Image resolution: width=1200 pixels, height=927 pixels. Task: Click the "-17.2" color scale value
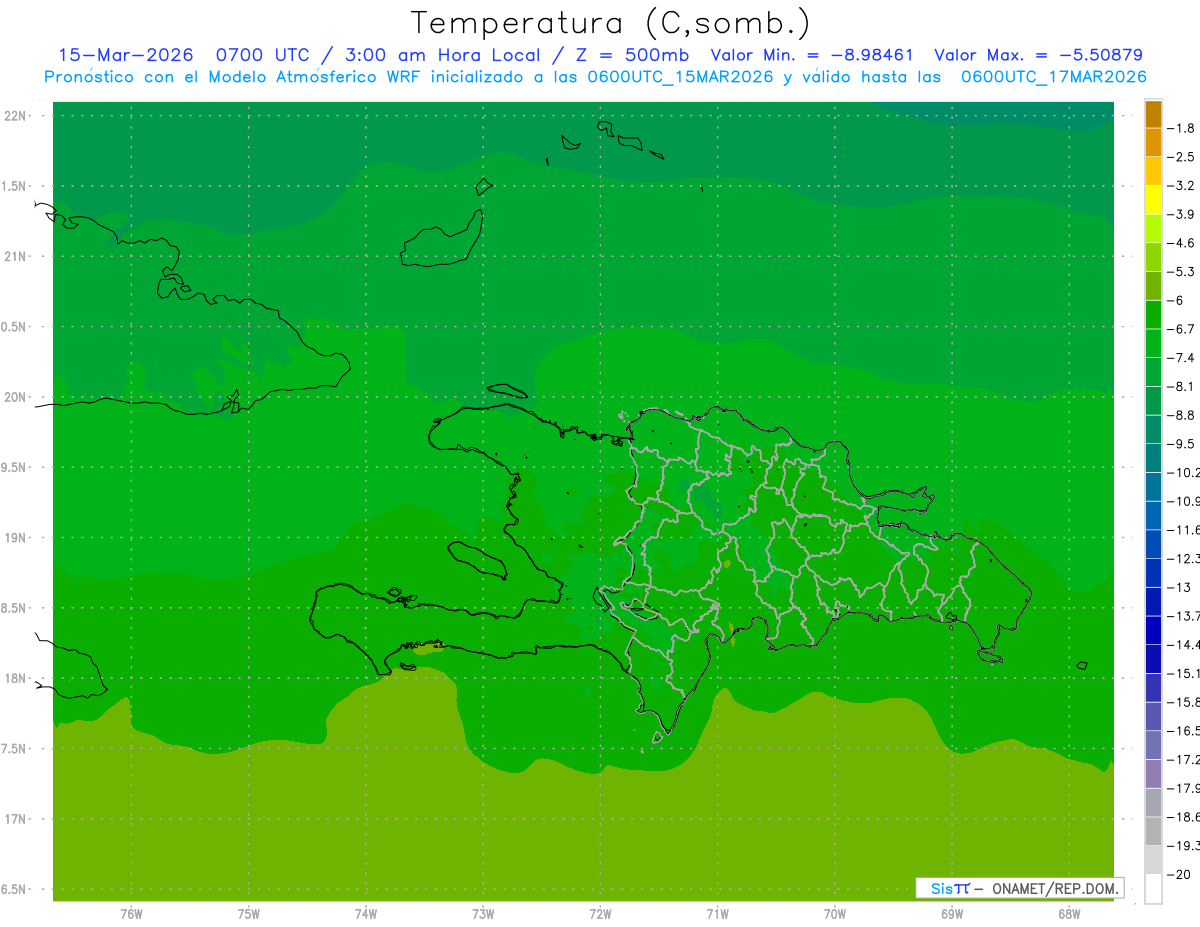(x=1184, y=760)
